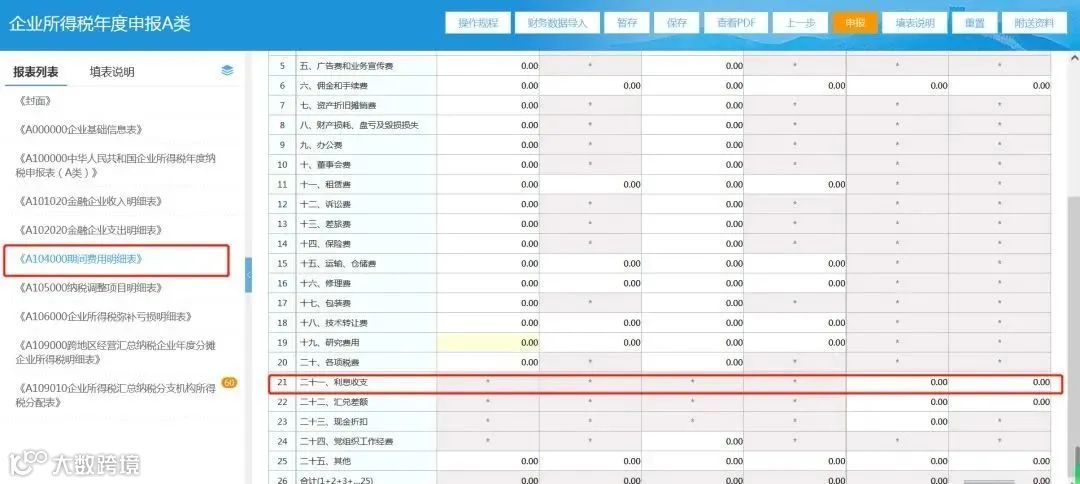Screen dimensions: 1080x484
Task: Open 查看PDF preview
Action: 736,23
